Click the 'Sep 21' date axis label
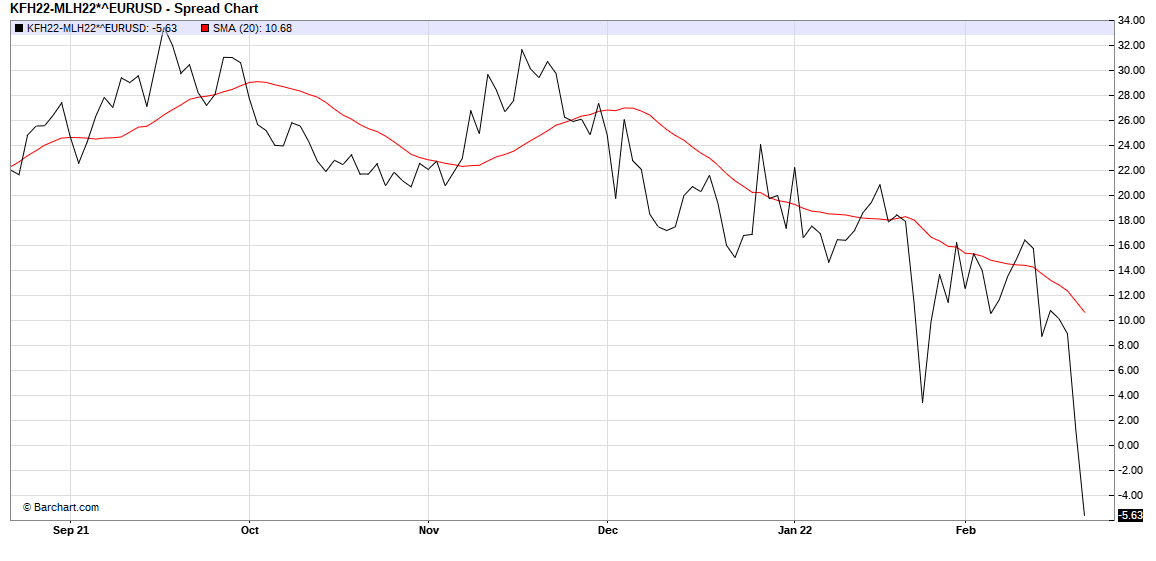The image size is (1156, 561). pyautogui.click(x=72, y=530)
